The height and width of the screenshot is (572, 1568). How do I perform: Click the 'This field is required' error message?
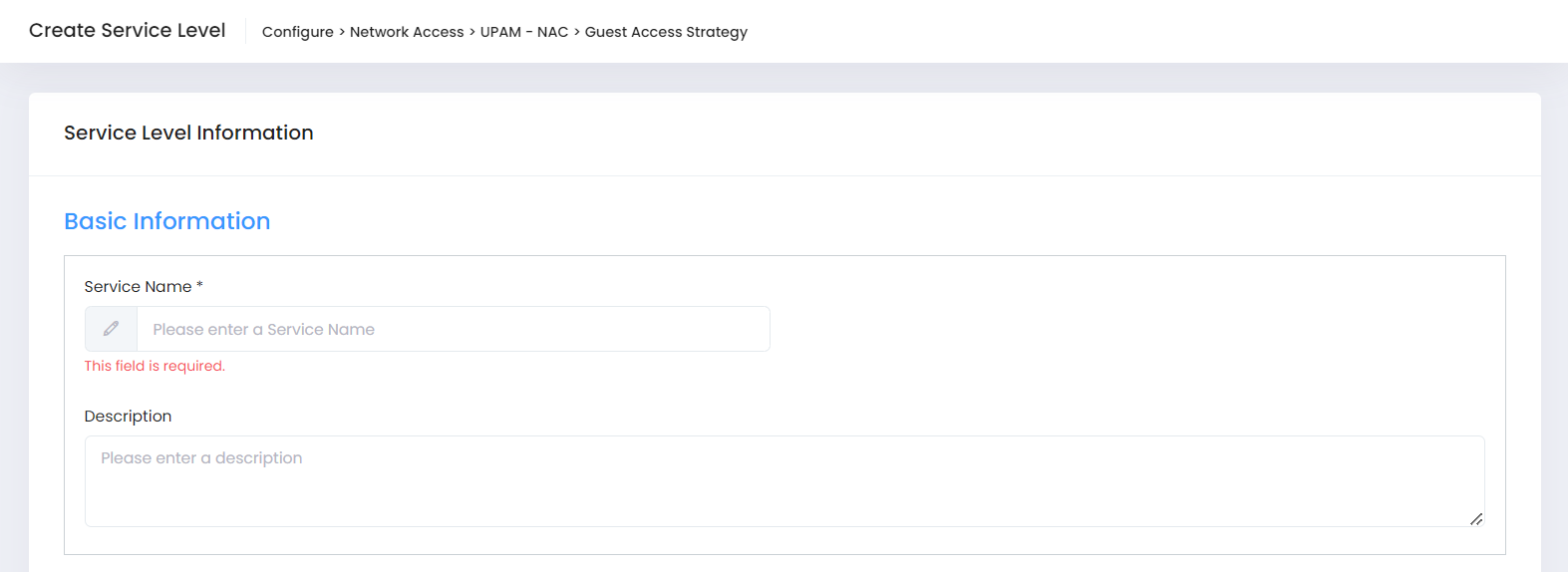[155, 366]
